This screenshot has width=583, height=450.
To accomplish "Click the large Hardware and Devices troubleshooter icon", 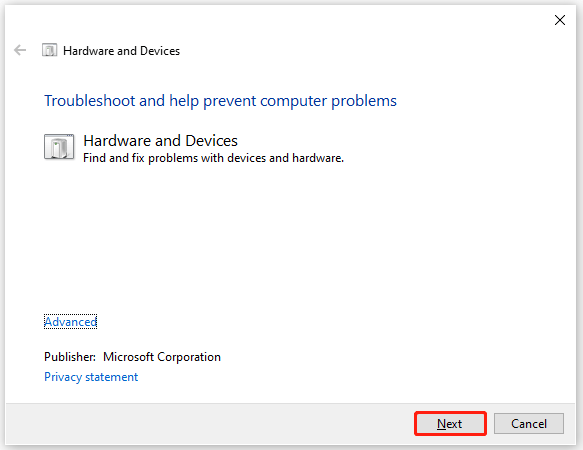I will [59, 147].
